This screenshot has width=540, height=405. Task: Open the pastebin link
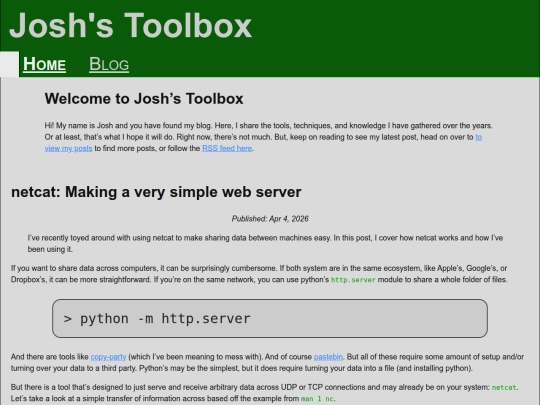(x=328, y=357)
